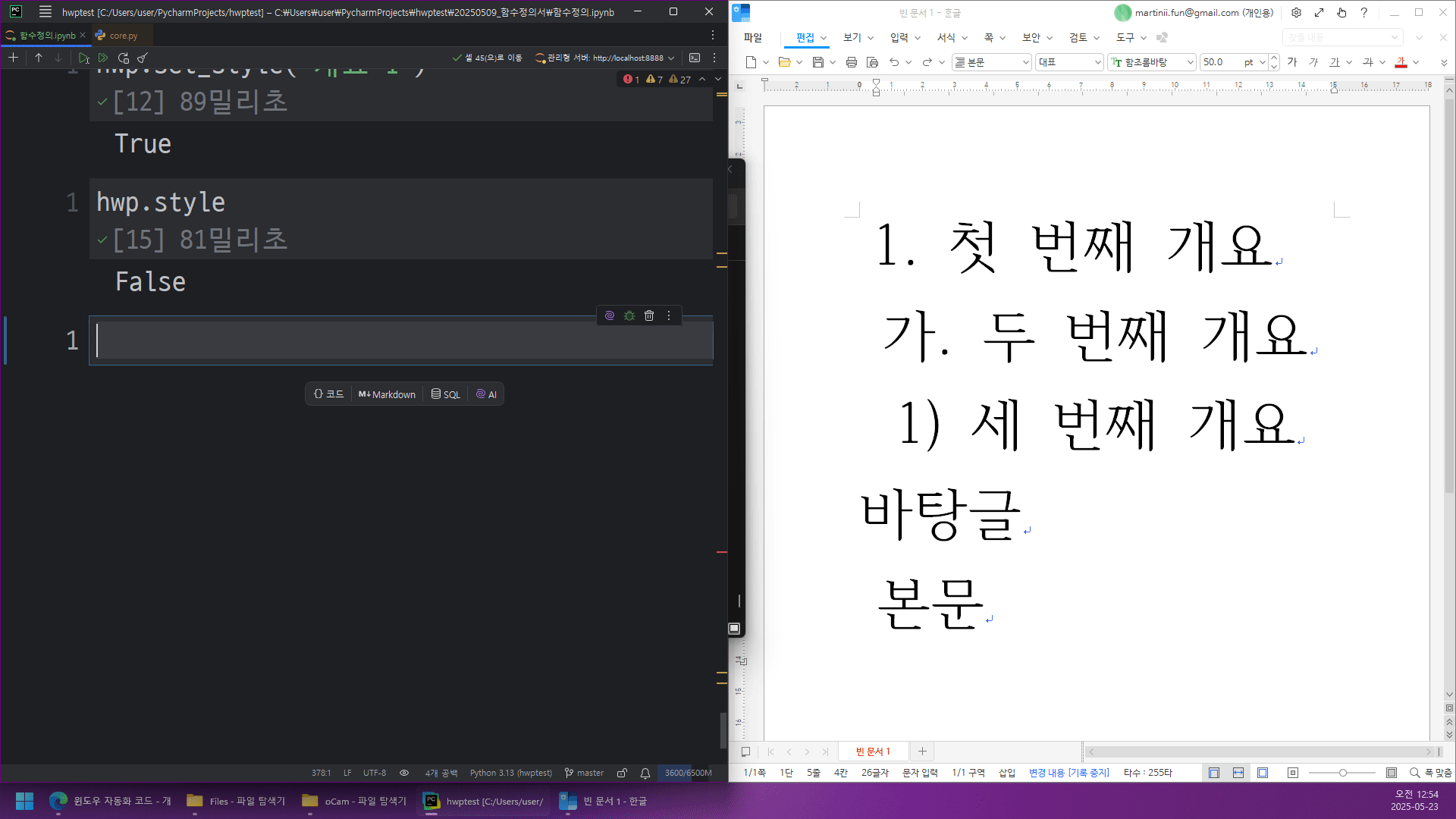Image resolution: width=1456 pixels, height=819 pixels.
Task: Toggle italic text formatting
Action: pyautogui.click(x=1313, y=62)
